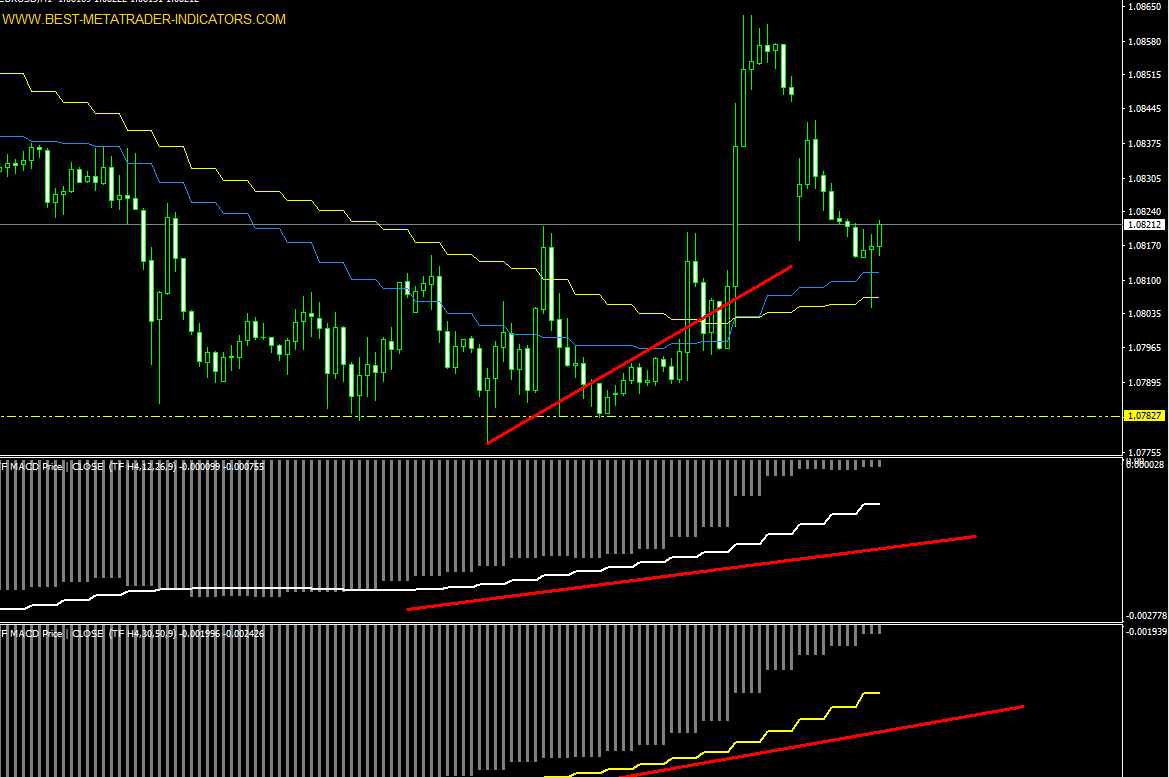Click the 1.08170 price scale value
This screenshot has height=777, width=1169.
pos(1144,245)
